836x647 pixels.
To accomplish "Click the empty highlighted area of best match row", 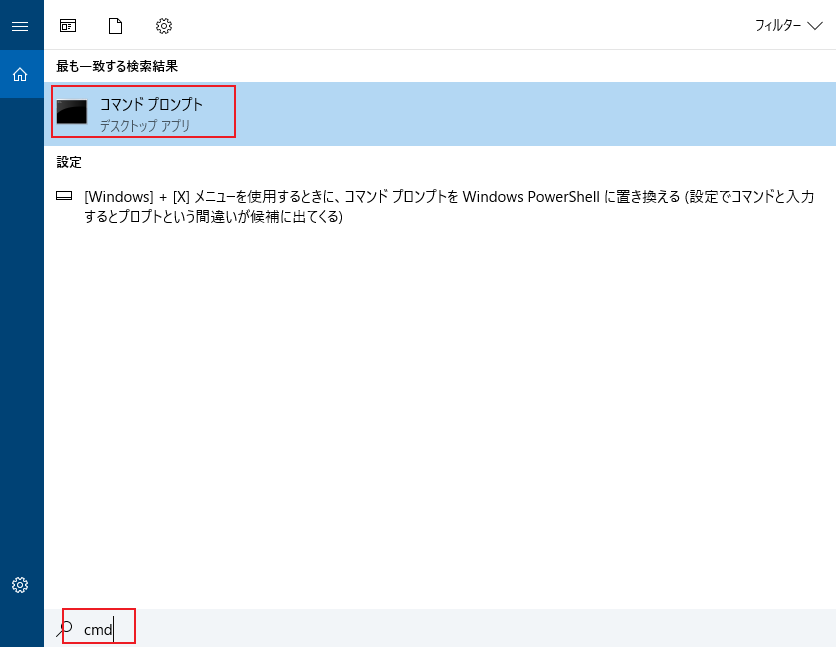I will point(530,114).
